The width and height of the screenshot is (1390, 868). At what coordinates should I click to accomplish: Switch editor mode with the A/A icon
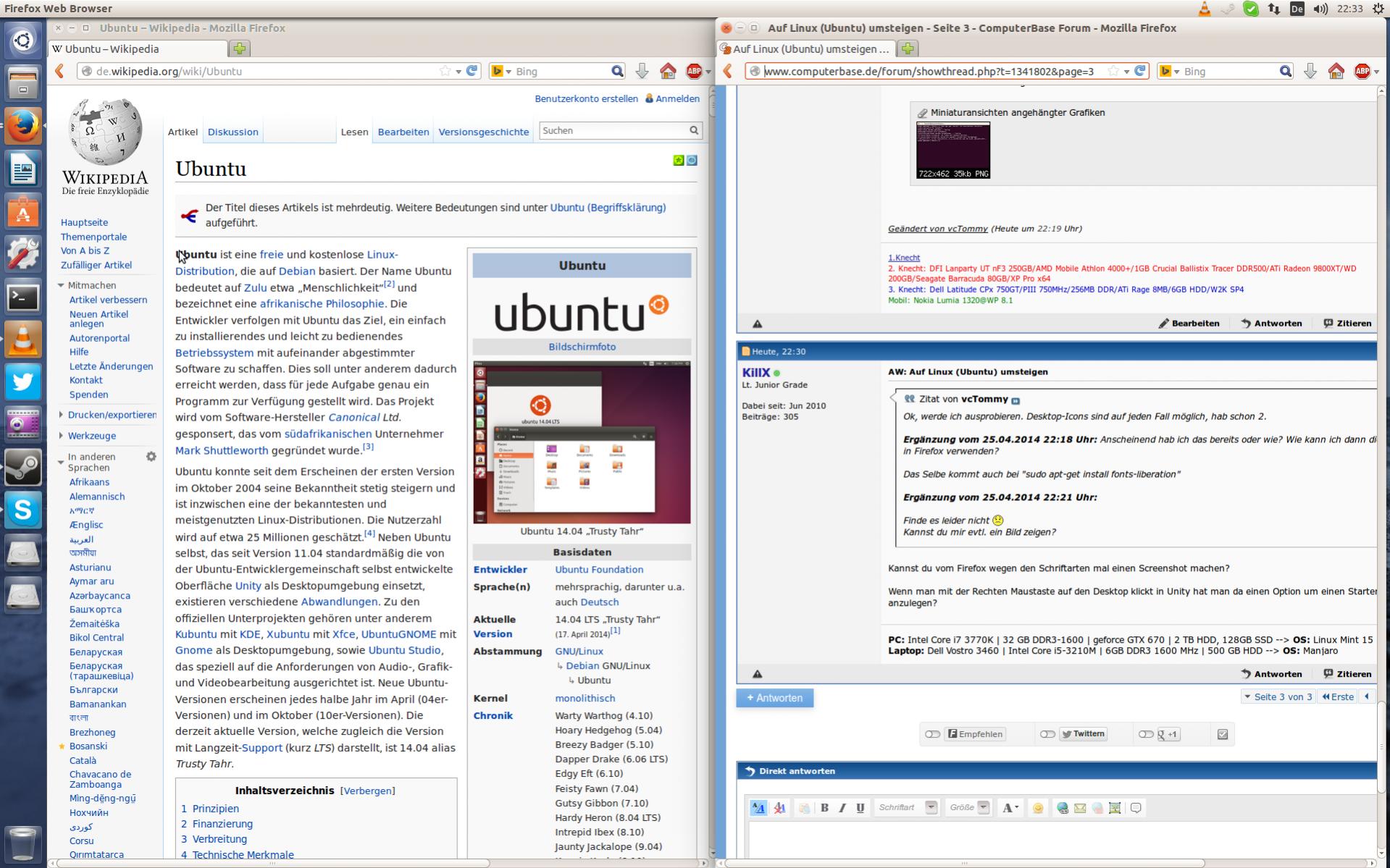point(758,808)
